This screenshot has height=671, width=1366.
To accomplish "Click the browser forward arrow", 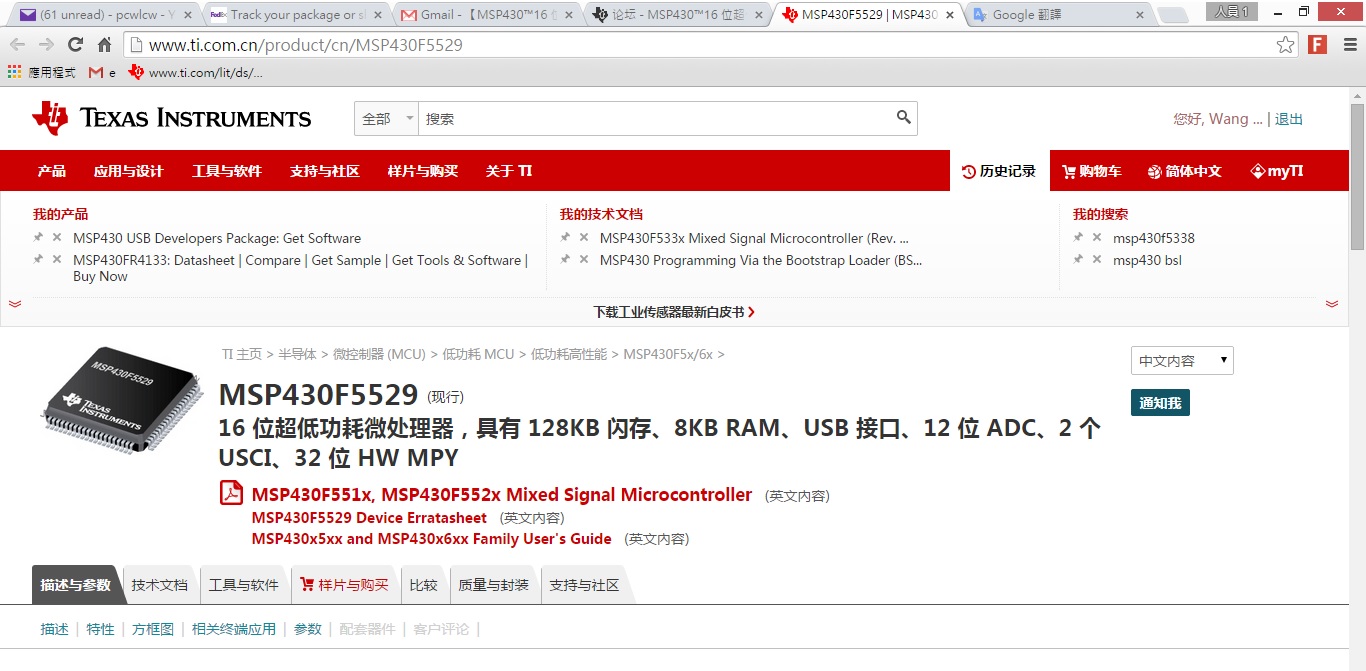I will tap(46, 45).
